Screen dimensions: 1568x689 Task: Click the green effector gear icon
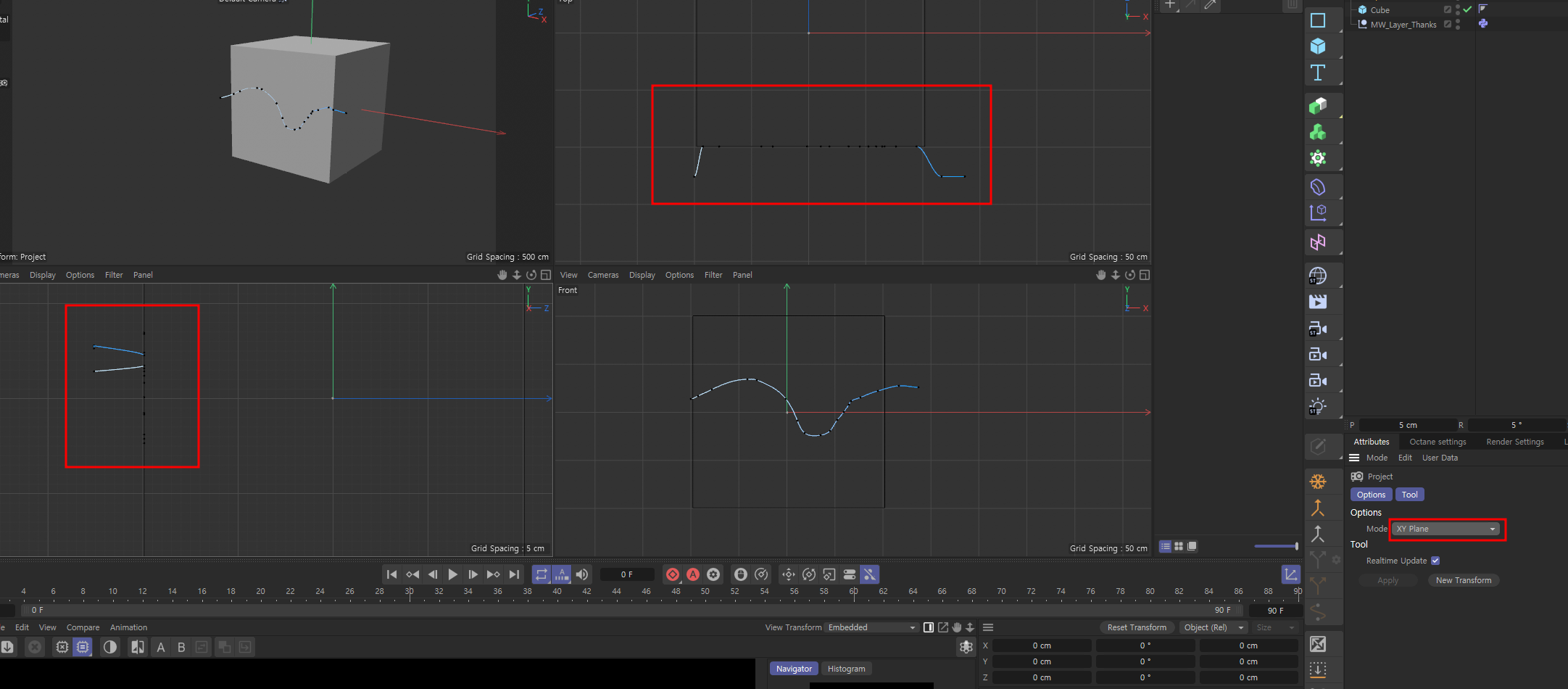tap(1318, 158)
